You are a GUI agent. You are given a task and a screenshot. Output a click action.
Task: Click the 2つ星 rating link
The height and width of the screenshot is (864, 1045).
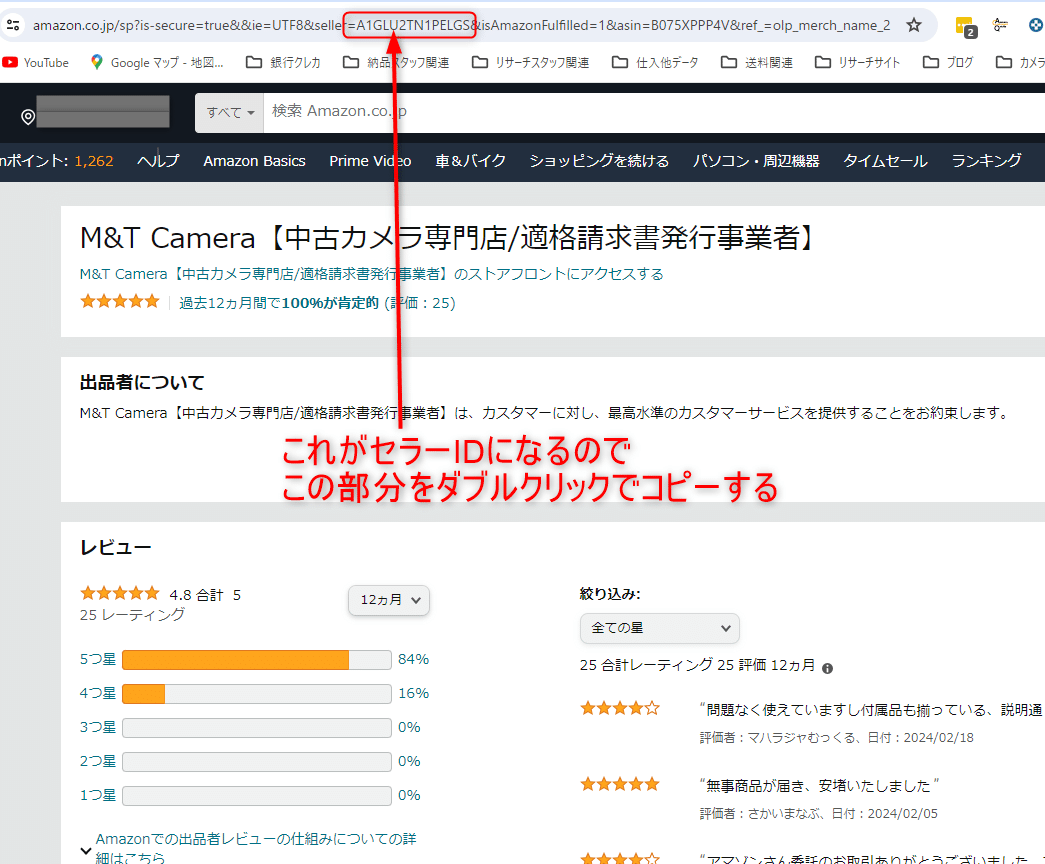[98, 761]
